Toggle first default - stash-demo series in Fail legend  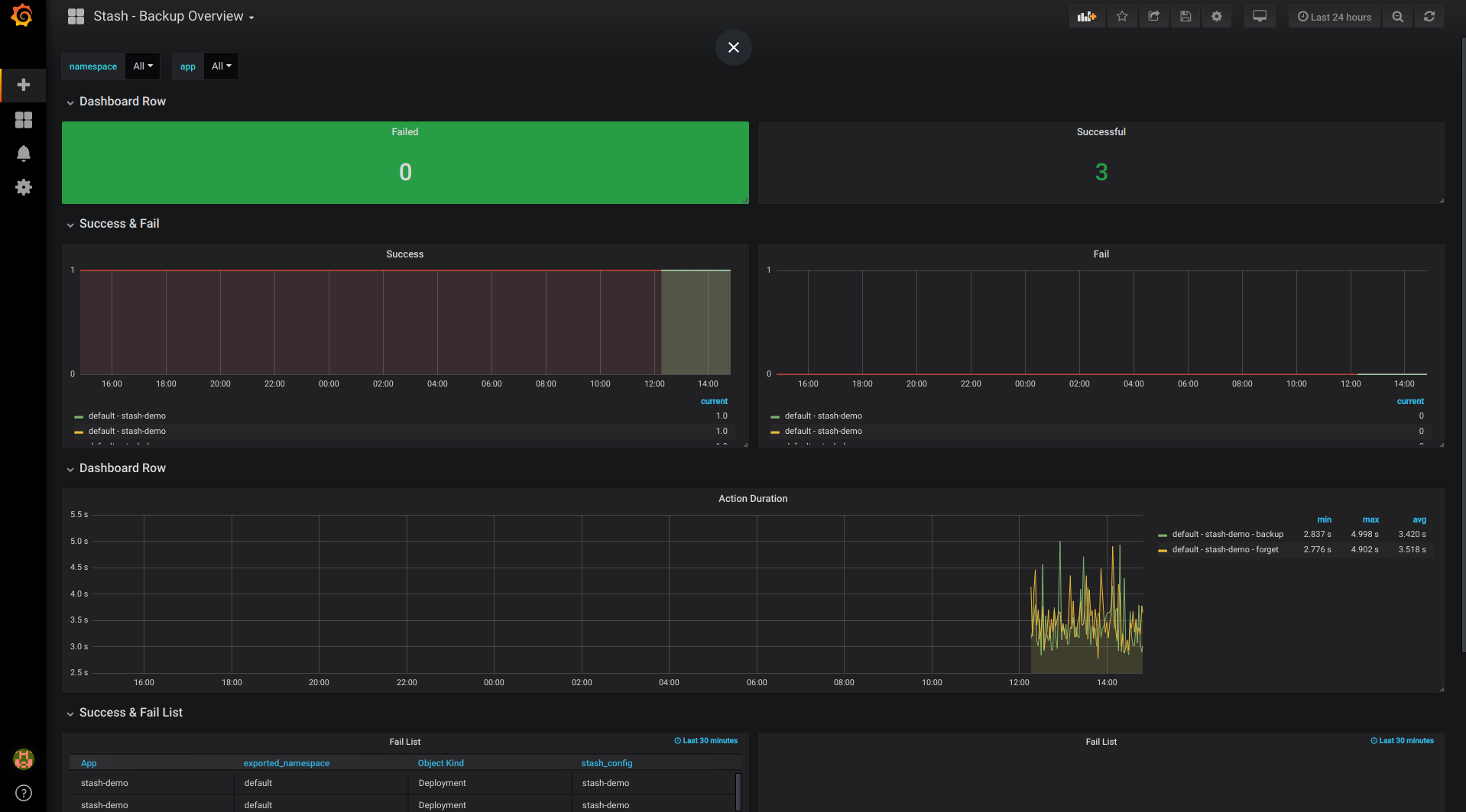[x=823, y=416]
